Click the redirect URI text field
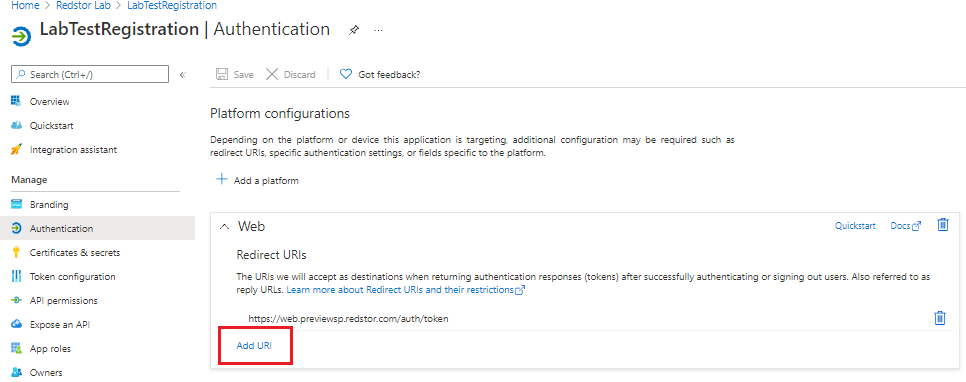 348,319
